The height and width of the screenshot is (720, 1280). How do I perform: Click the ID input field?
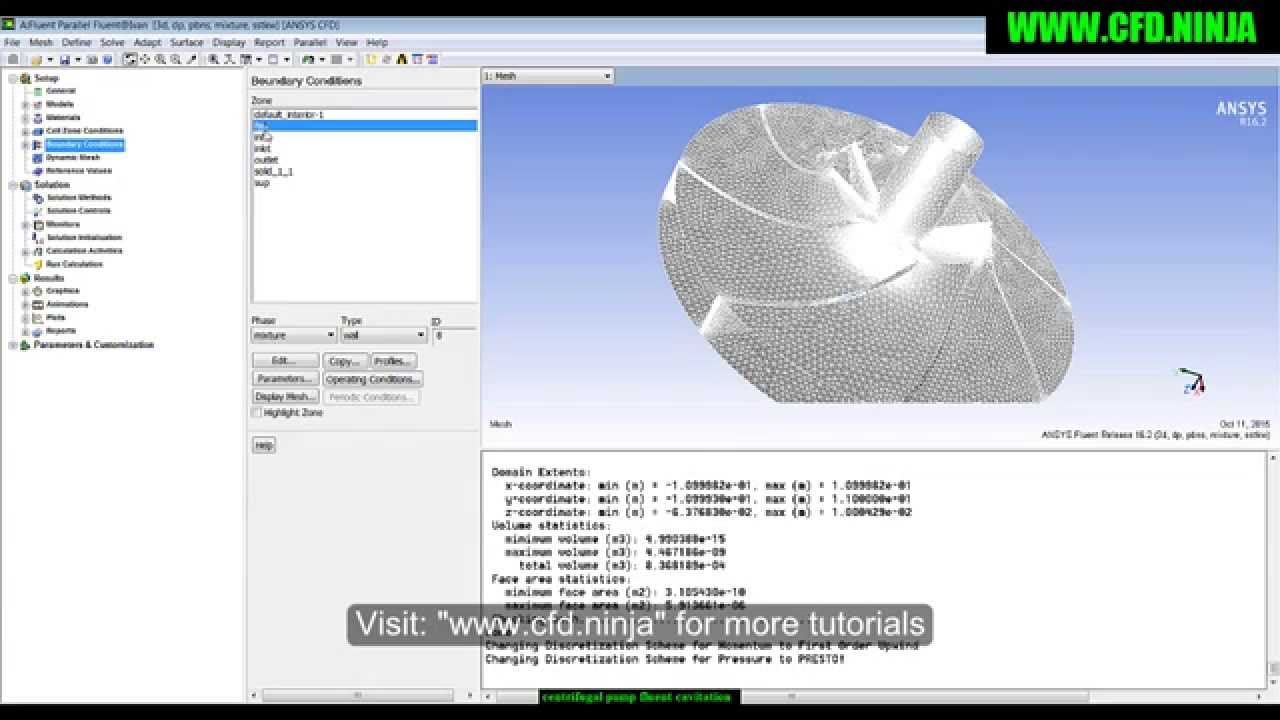tap(454, 336)
